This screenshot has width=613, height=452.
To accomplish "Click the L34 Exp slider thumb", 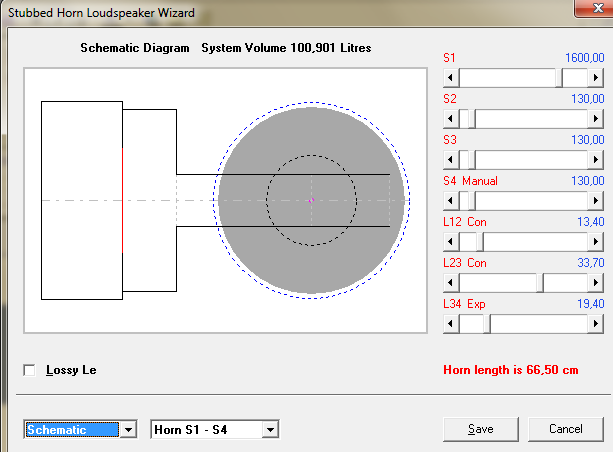I will (487, 324).
